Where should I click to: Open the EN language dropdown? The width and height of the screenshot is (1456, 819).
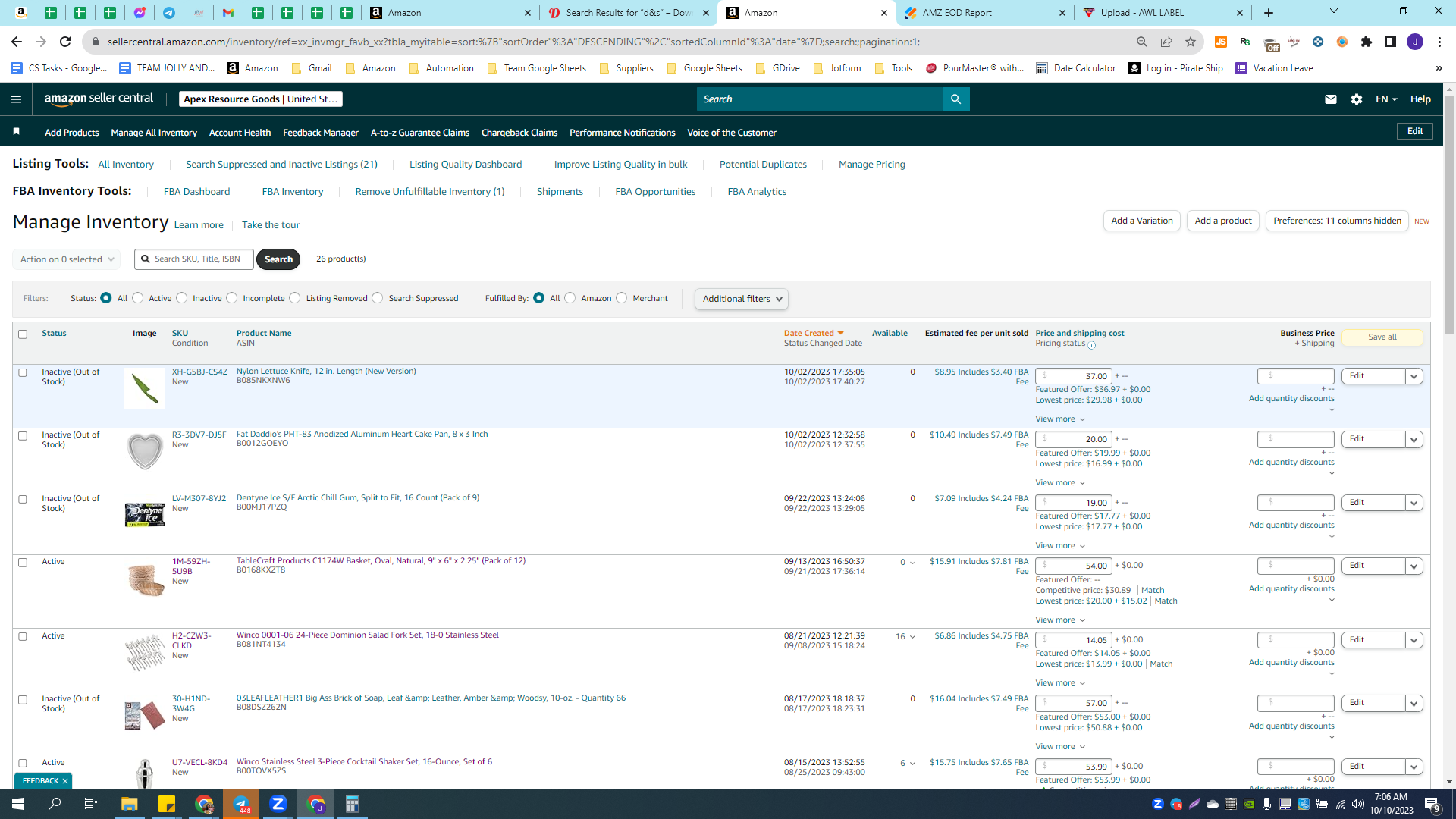(1386, 99)
